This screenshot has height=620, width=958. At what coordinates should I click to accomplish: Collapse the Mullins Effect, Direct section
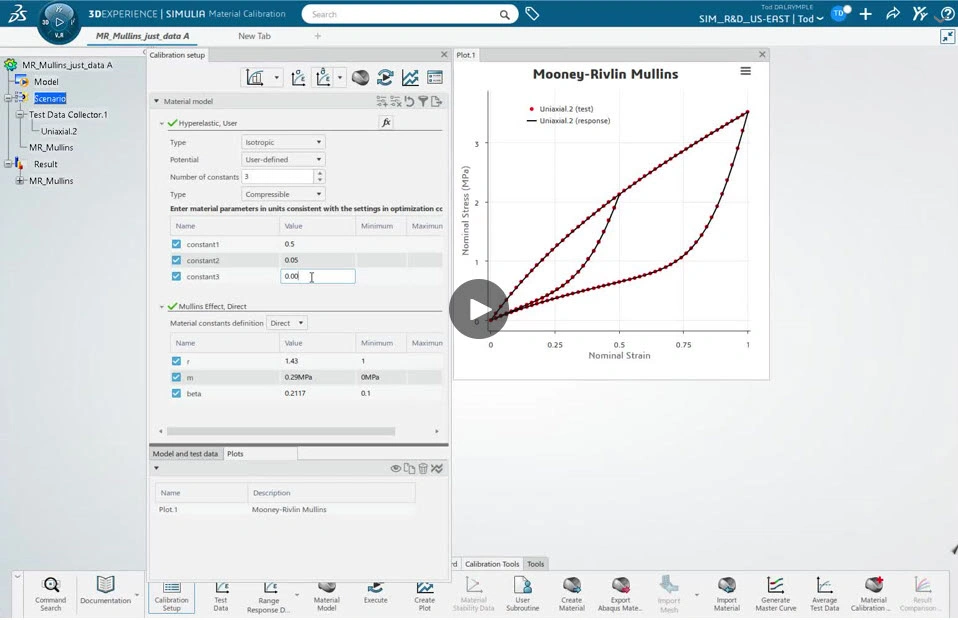(x=162, y=307)
